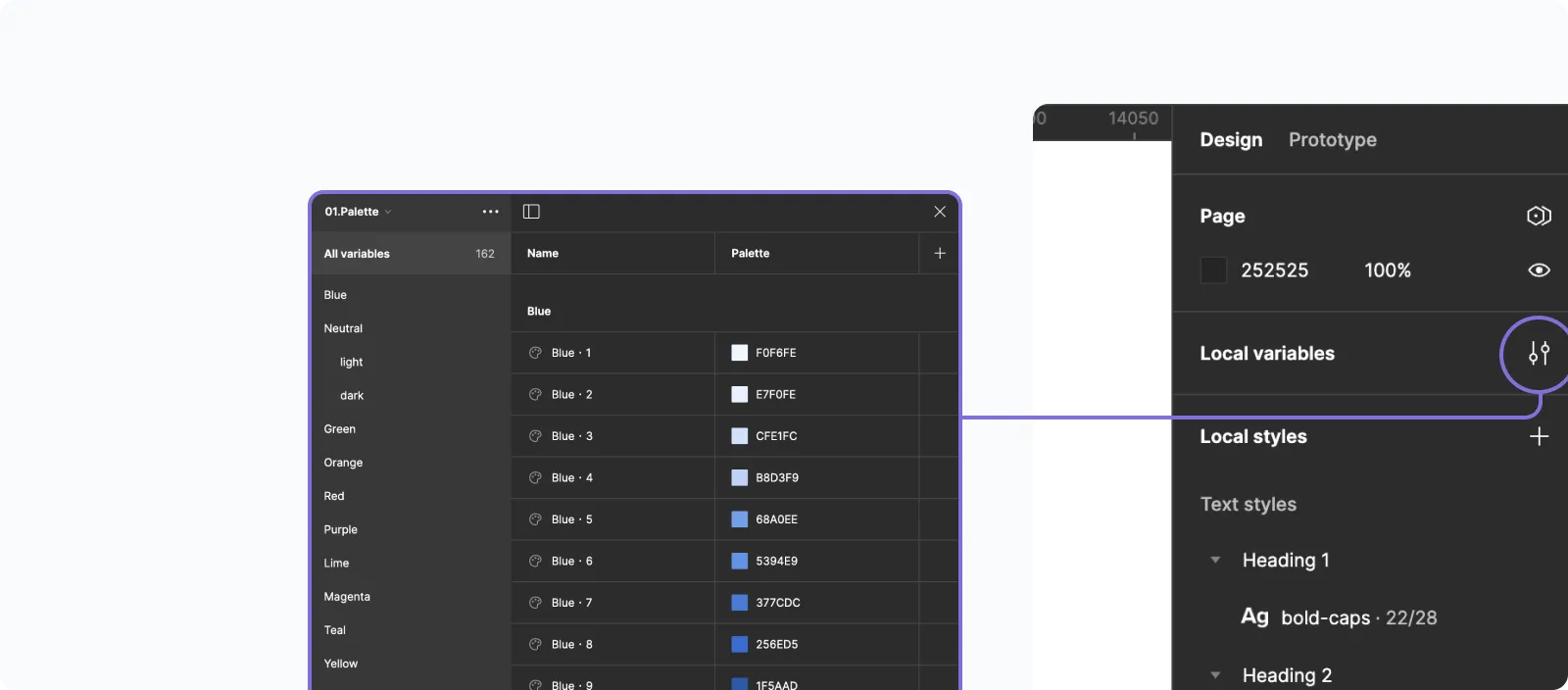Click the Text styles section label
1568x690 pixels.
[1248, 504]
